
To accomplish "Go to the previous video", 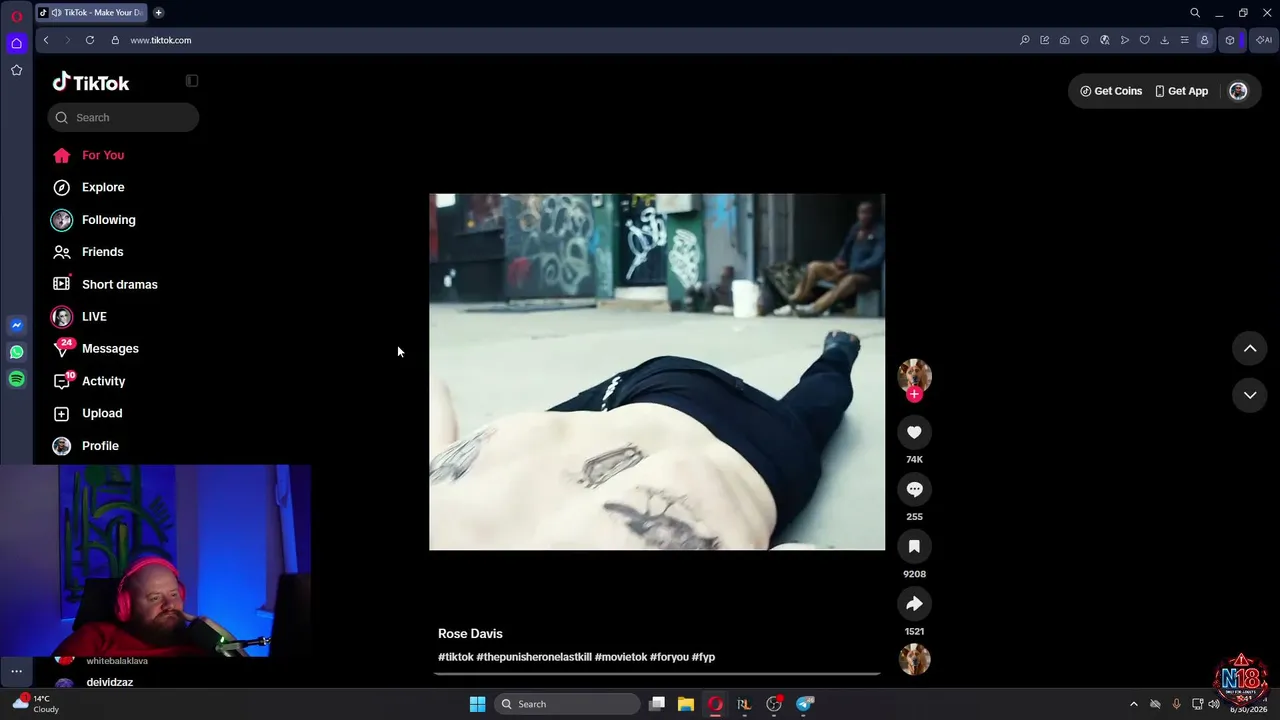I will click(x=1250, y=348).
